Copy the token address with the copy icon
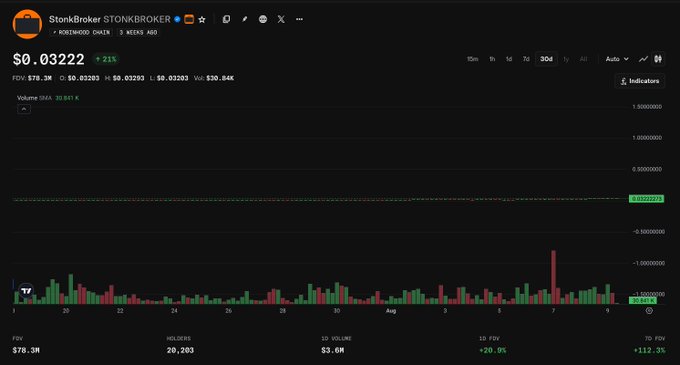Viewport: 680px width, 365px height. [226, 19]
